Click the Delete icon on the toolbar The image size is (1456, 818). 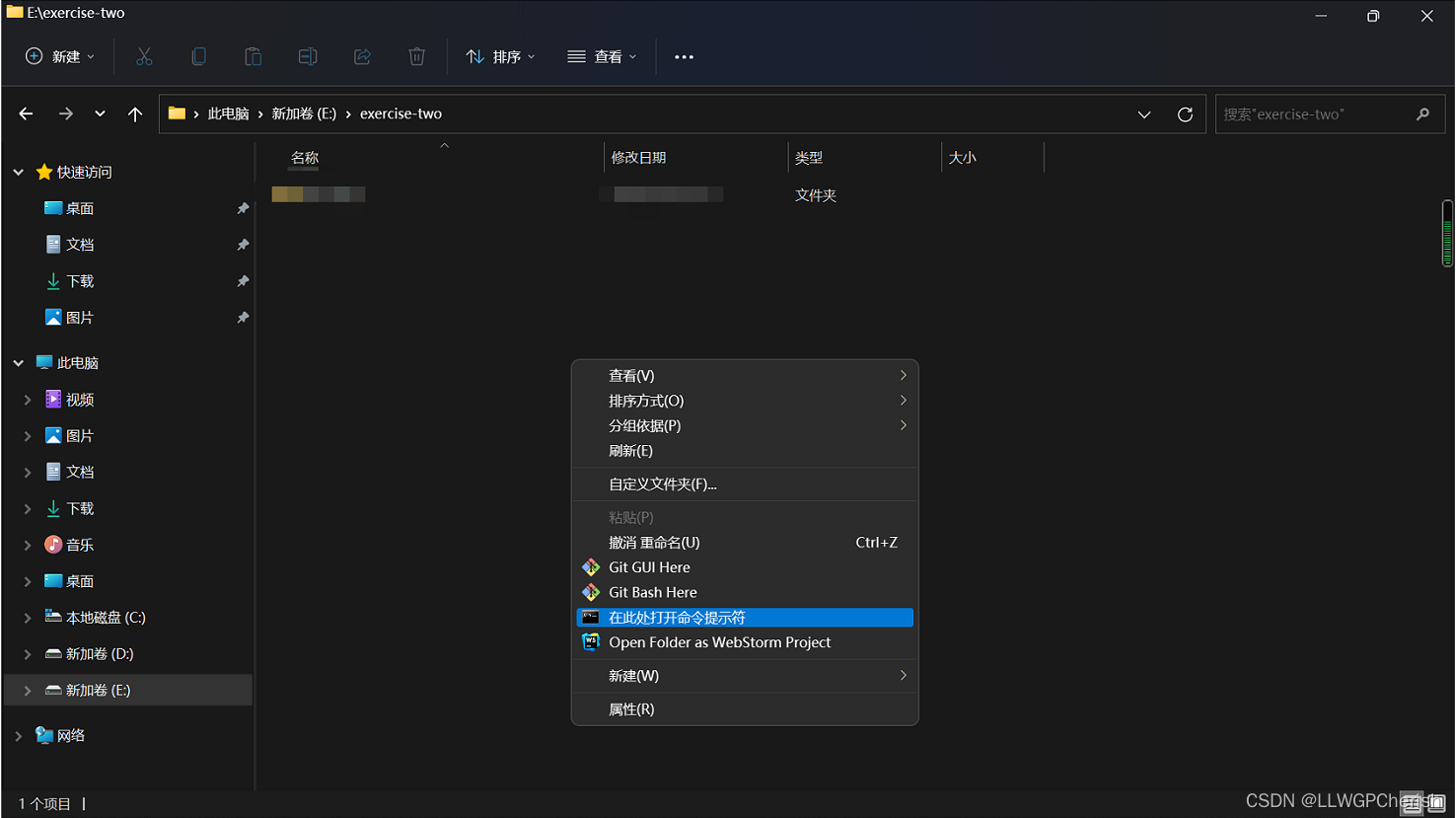(x=416, y=56)
